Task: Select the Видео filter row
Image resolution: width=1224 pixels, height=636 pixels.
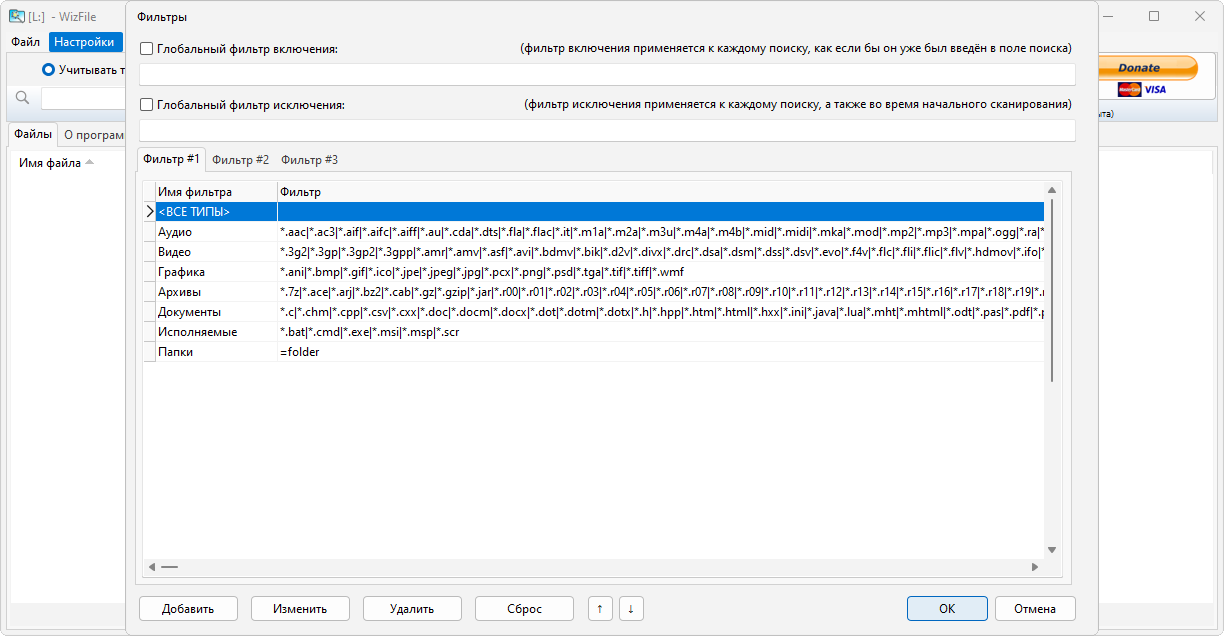Action: (x=600, y=251)
